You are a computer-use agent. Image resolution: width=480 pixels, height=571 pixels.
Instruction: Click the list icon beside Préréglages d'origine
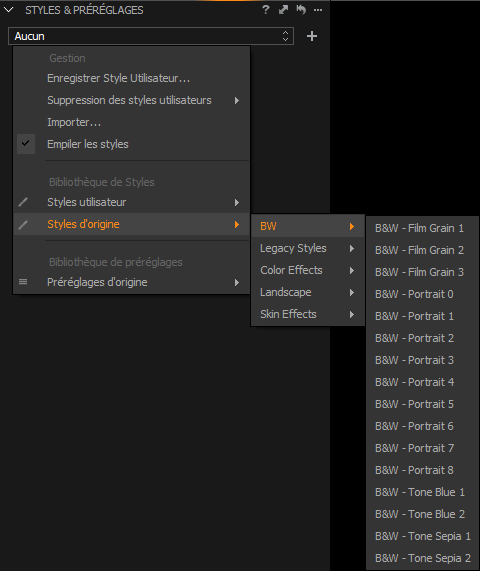(23, 282)
